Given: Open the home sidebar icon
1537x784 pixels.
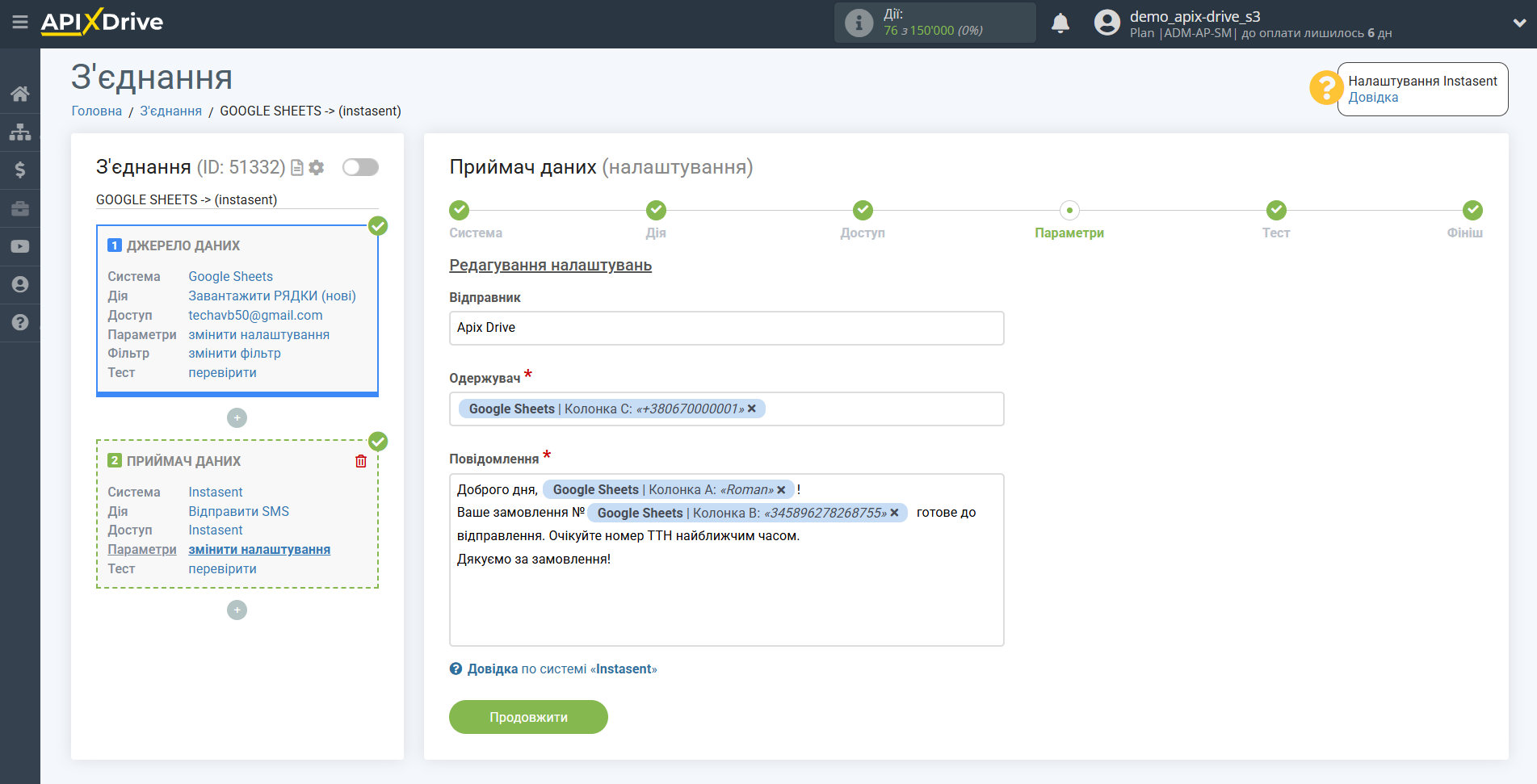Looking at the screenshot, I should click(x=20, y=94).
